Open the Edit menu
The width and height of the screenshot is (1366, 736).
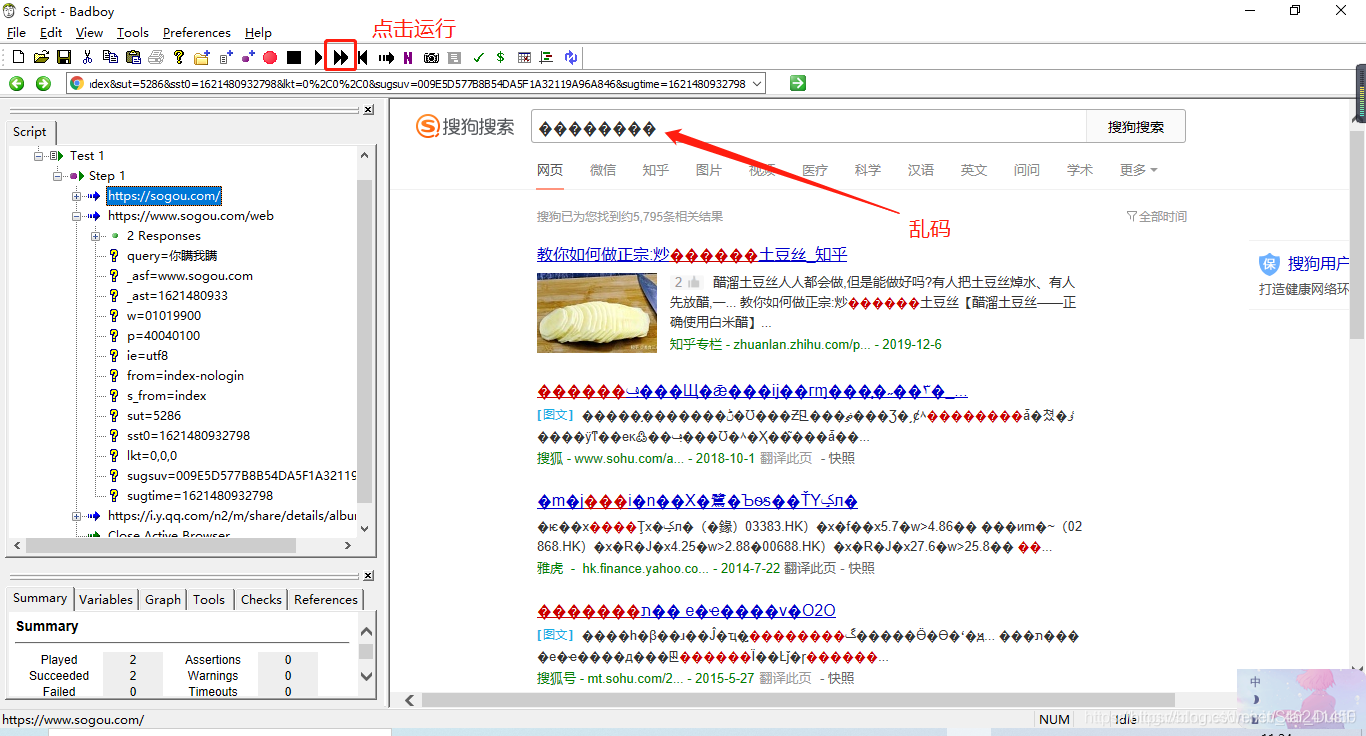point(51,33)
